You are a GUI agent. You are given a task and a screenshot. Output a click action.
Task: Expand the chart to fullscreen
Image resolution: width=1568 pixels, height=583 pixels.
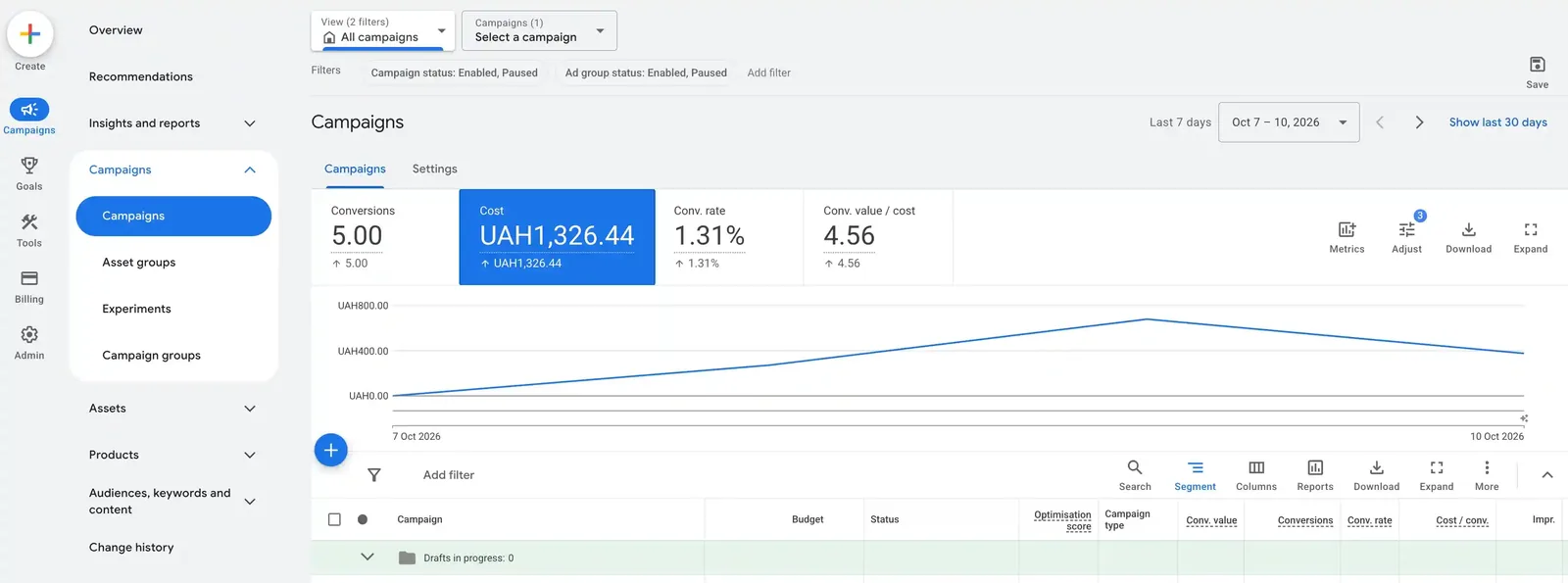point(1531,229)
